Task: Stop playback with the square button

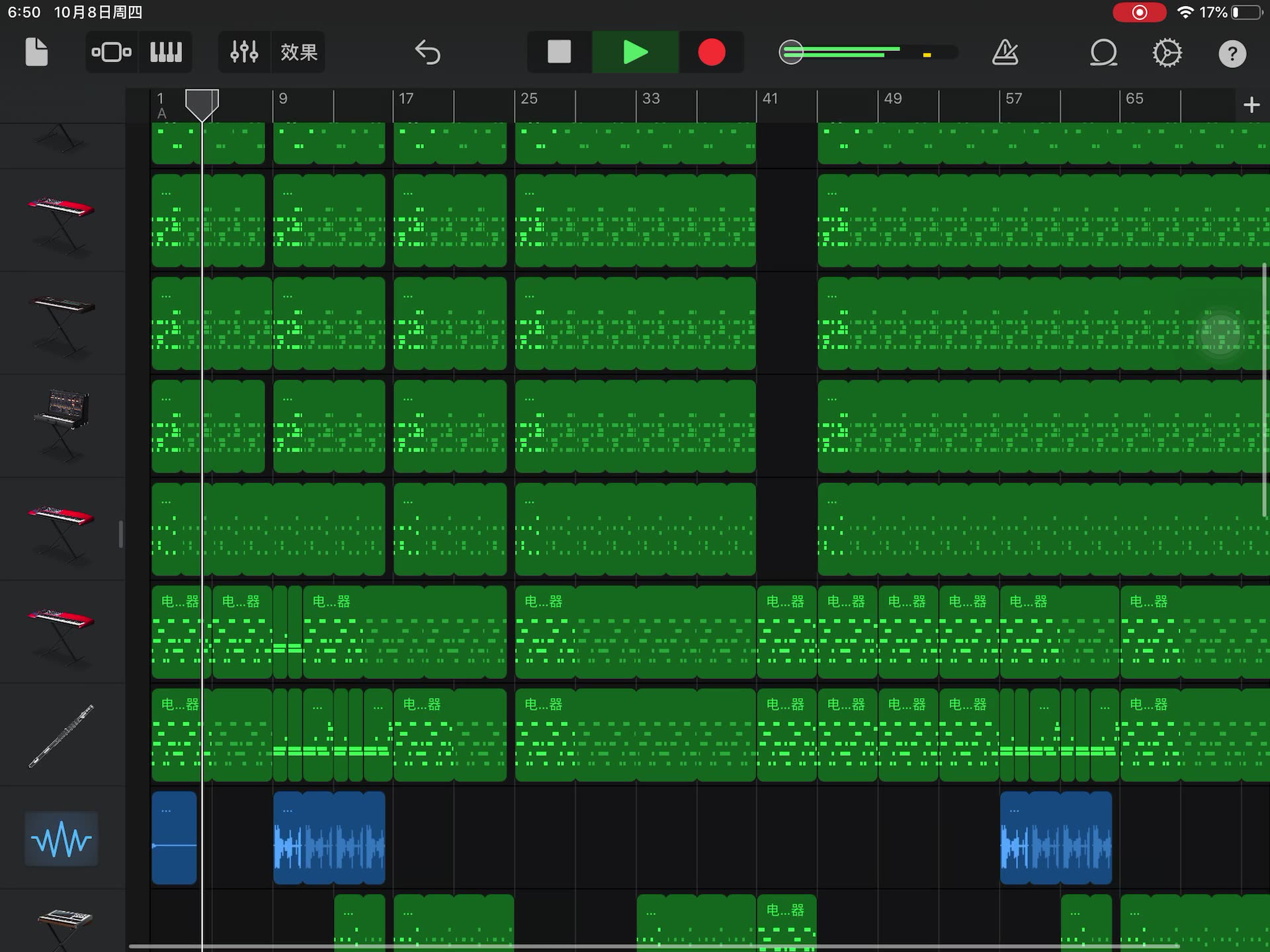Action: pos(559,52)
